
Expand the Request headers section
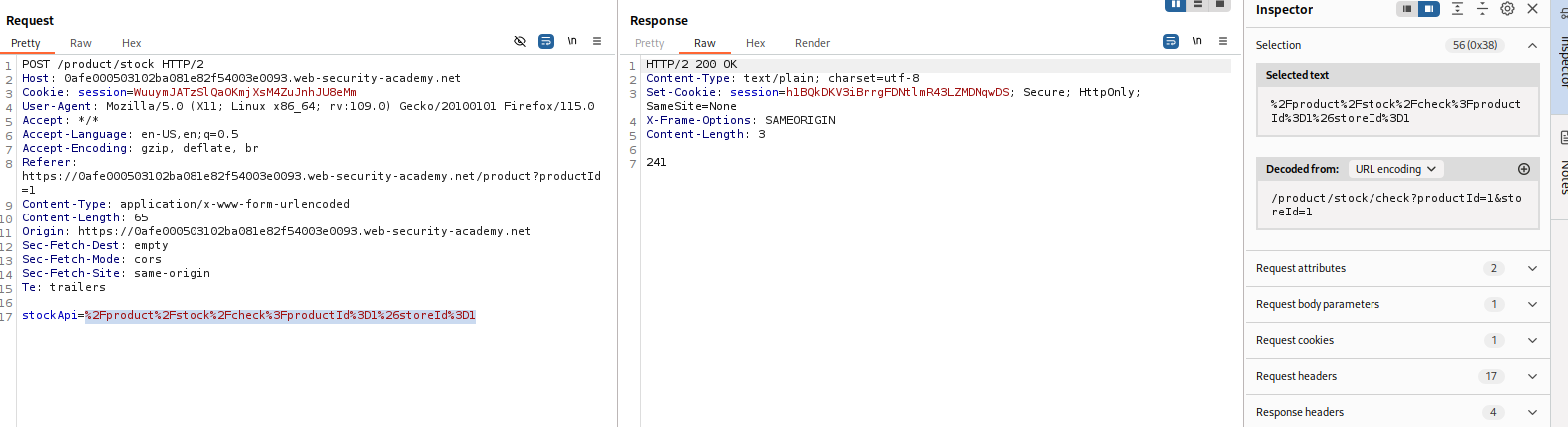click(x=1532, y=376)
